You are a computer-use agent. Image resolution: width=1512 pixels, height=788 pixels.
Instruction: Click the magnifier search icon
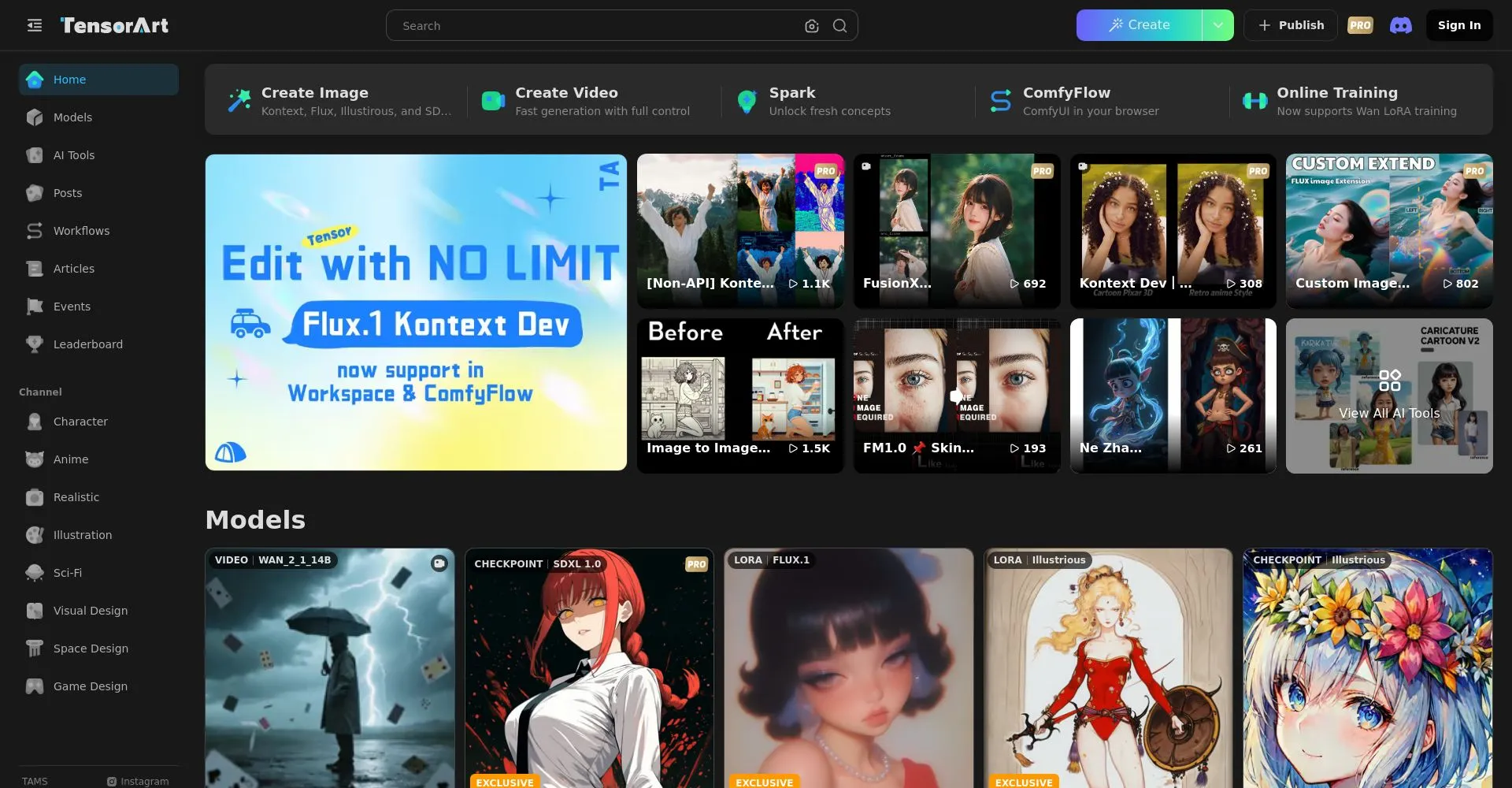tap(840, 25)
